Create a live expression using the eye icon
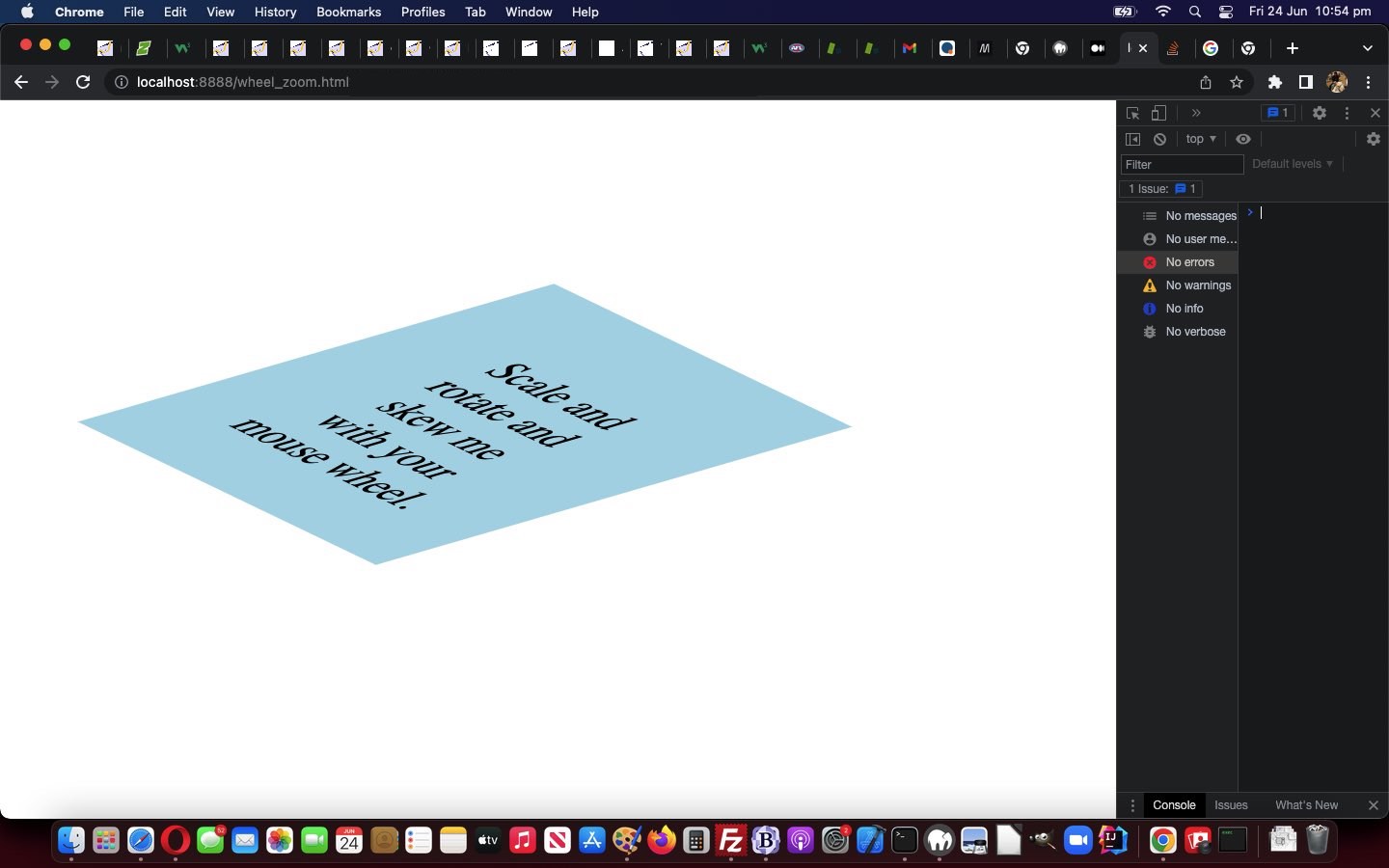The image size is (1389, 868). point(1244,139)
